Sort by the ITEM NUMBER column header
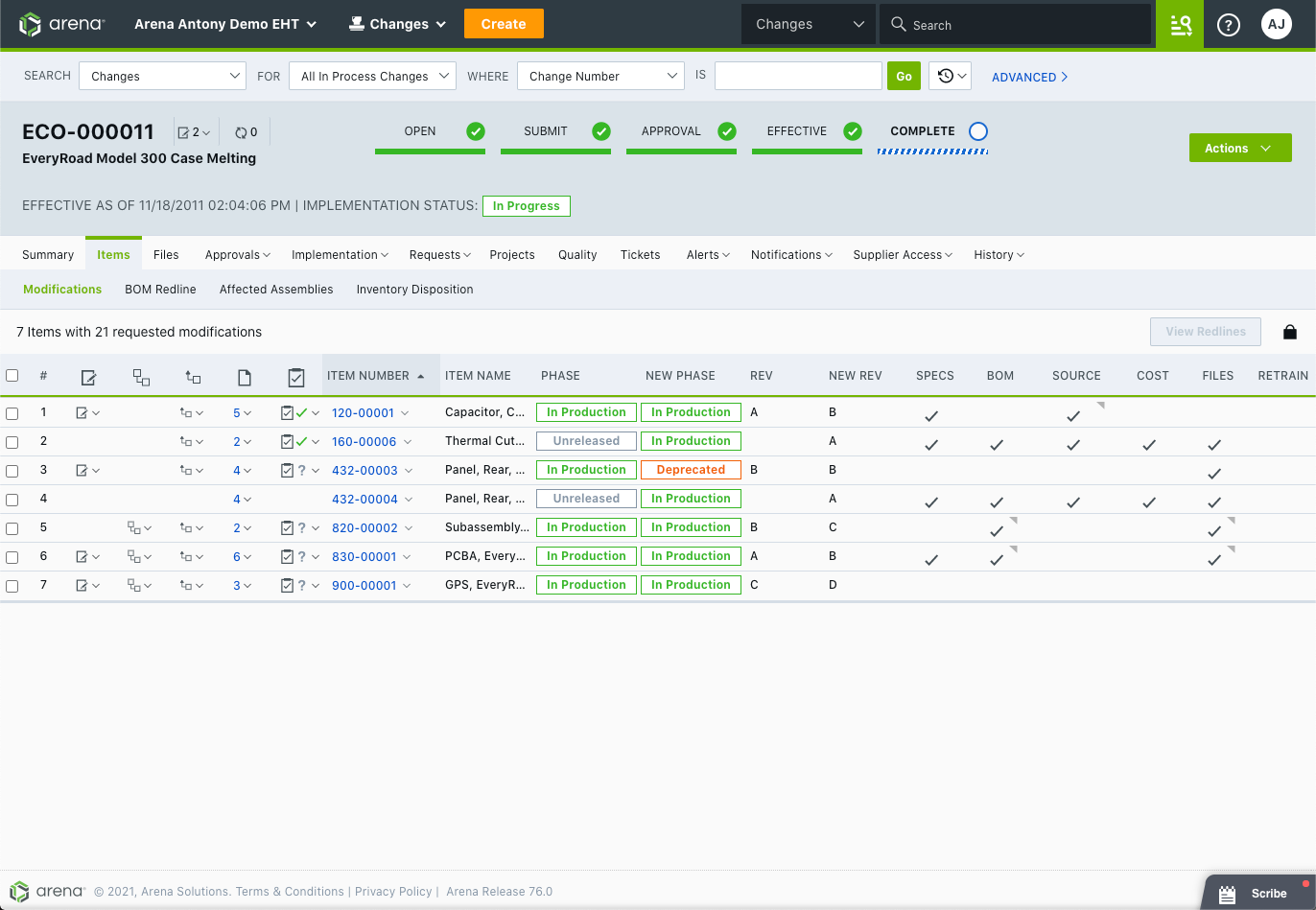This screenshot has height=910, width=1316. (x=381, y=375)
